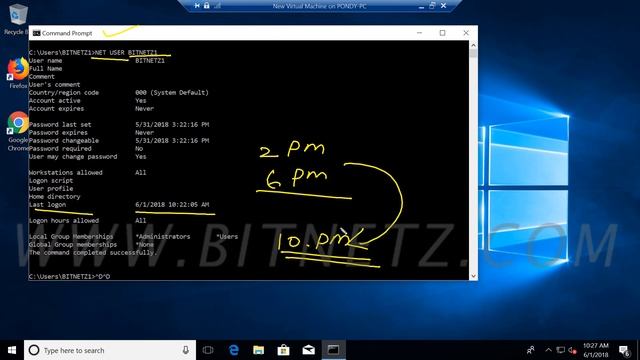Select Command Prompt taskbar button
Screen dimensions: 640x360
tap(333, 350)
